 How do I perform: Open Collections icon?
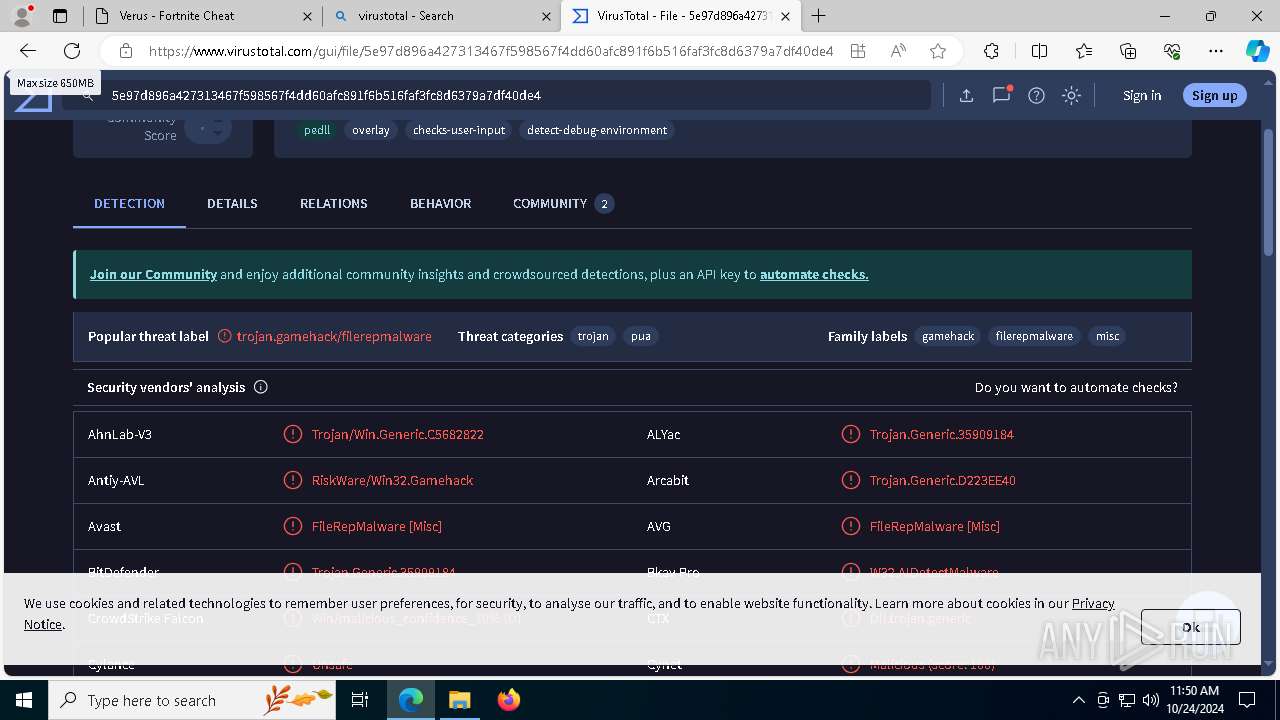1128,51
